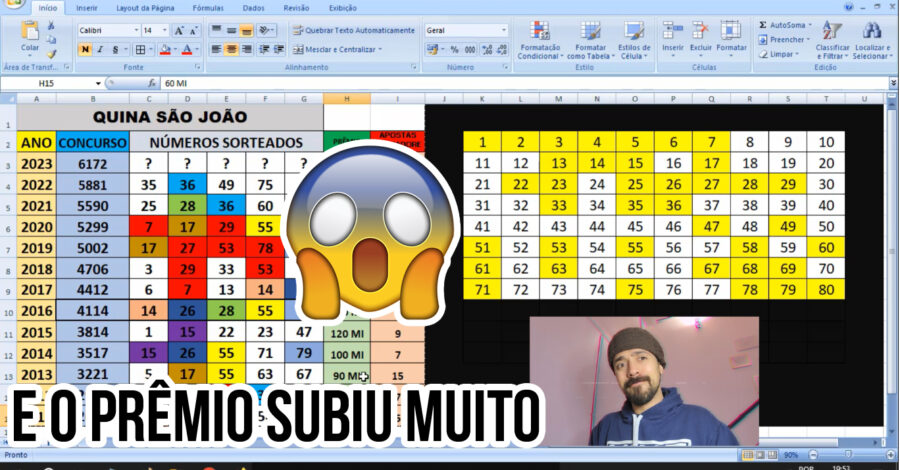Click the cell borders icon
This screenshot has height=470, width=900.
tap(140, 50)
